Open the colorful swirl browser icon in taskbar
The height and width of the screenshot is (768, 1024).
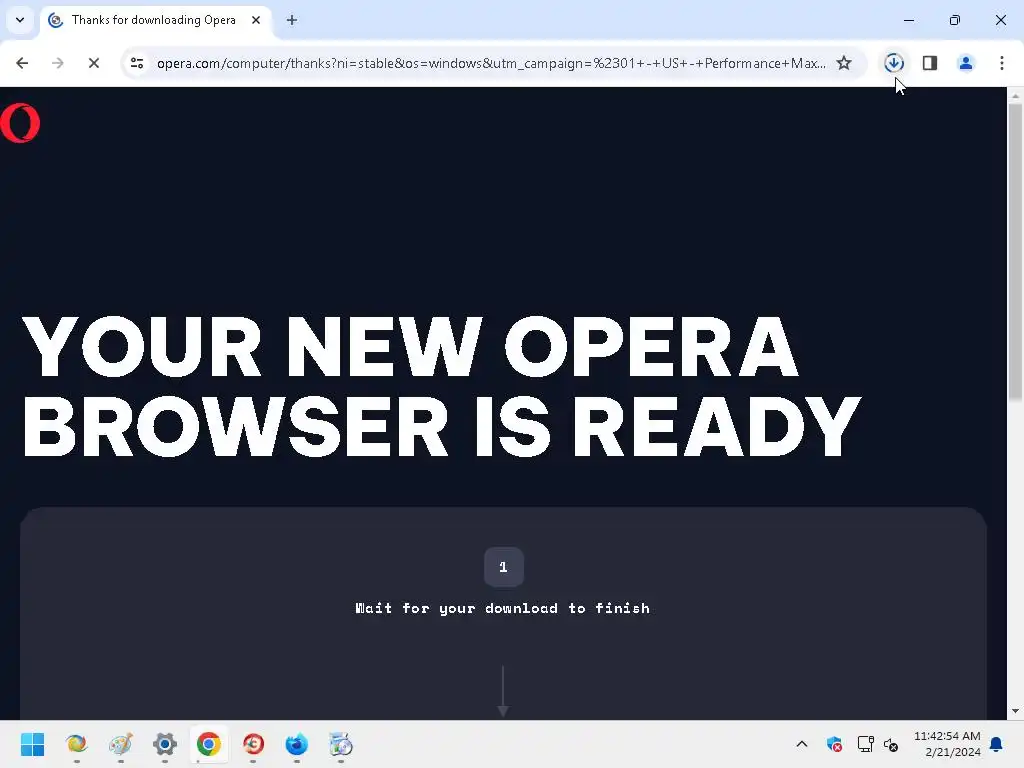[76, 744]
